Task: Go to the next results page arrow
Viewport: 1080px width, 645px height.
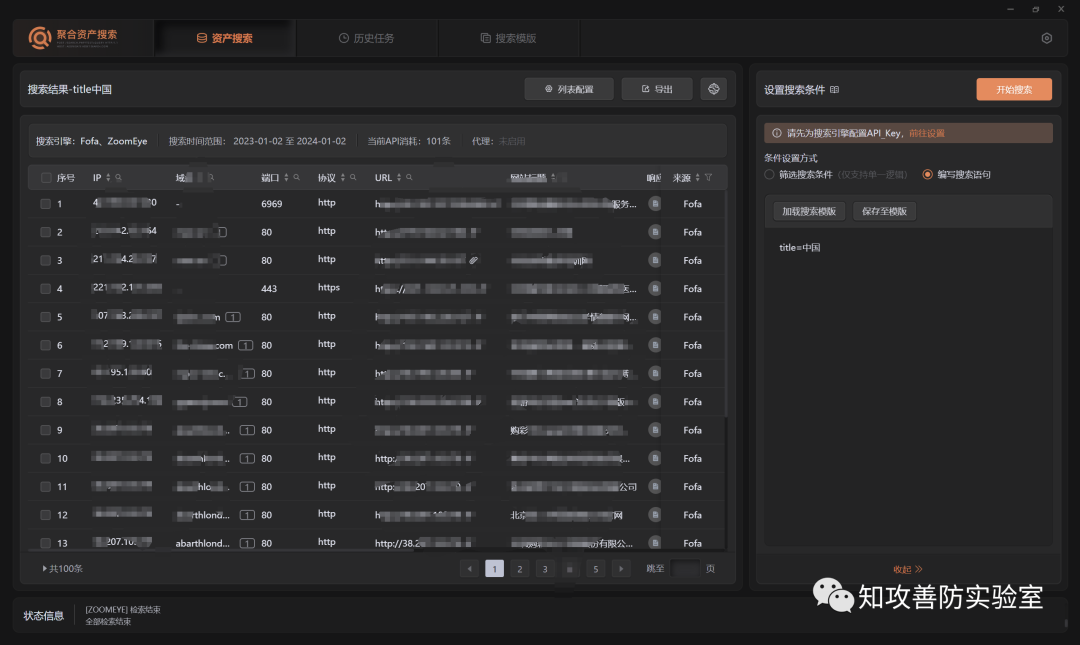Action: (621, 569)
